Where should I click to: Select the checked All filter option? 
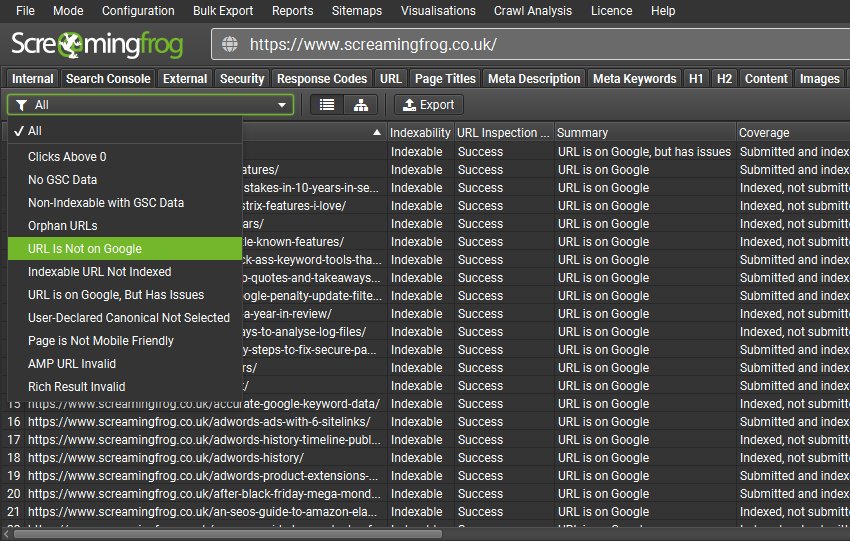(x=125, y=131)
